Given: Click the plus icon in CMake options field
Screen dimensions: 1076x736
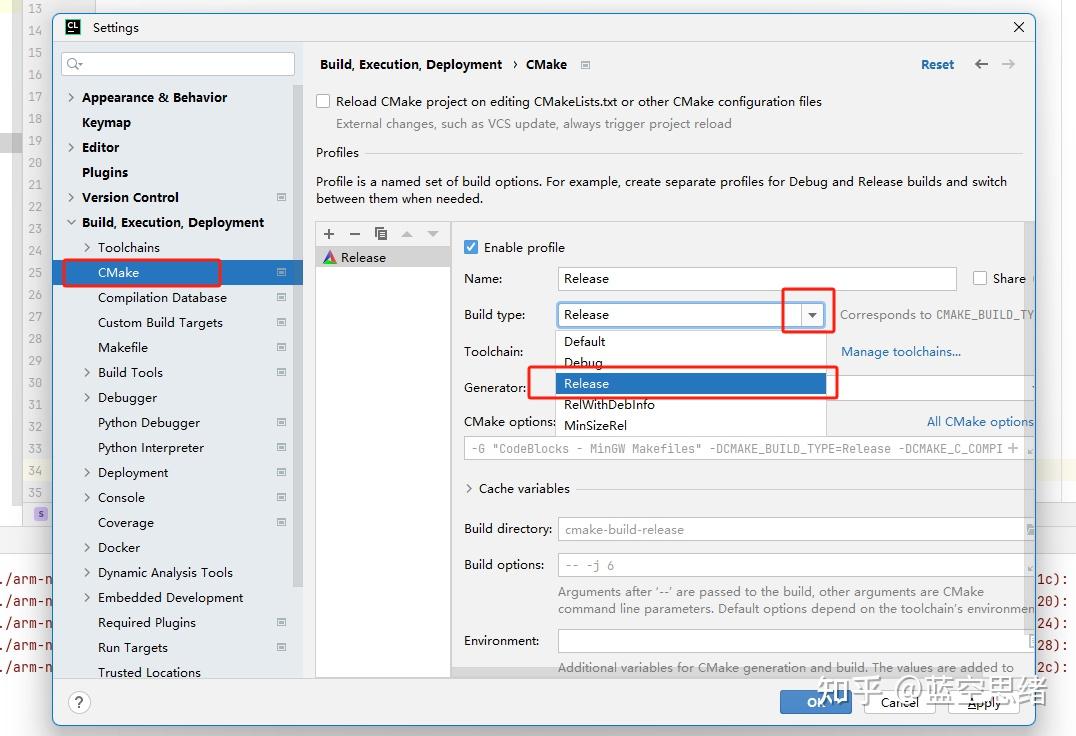Looking at the screenshot, I should tap(1013, 448).
